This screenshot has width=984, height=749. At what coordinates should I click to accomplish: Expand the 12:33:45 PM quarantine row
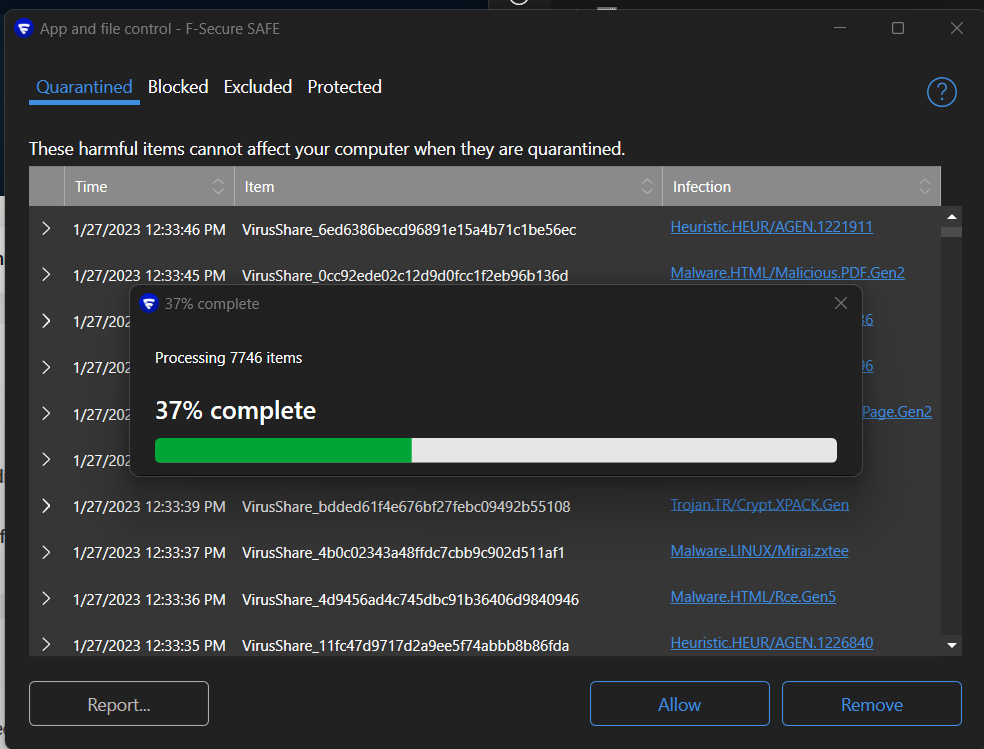[x=46, y=275]
